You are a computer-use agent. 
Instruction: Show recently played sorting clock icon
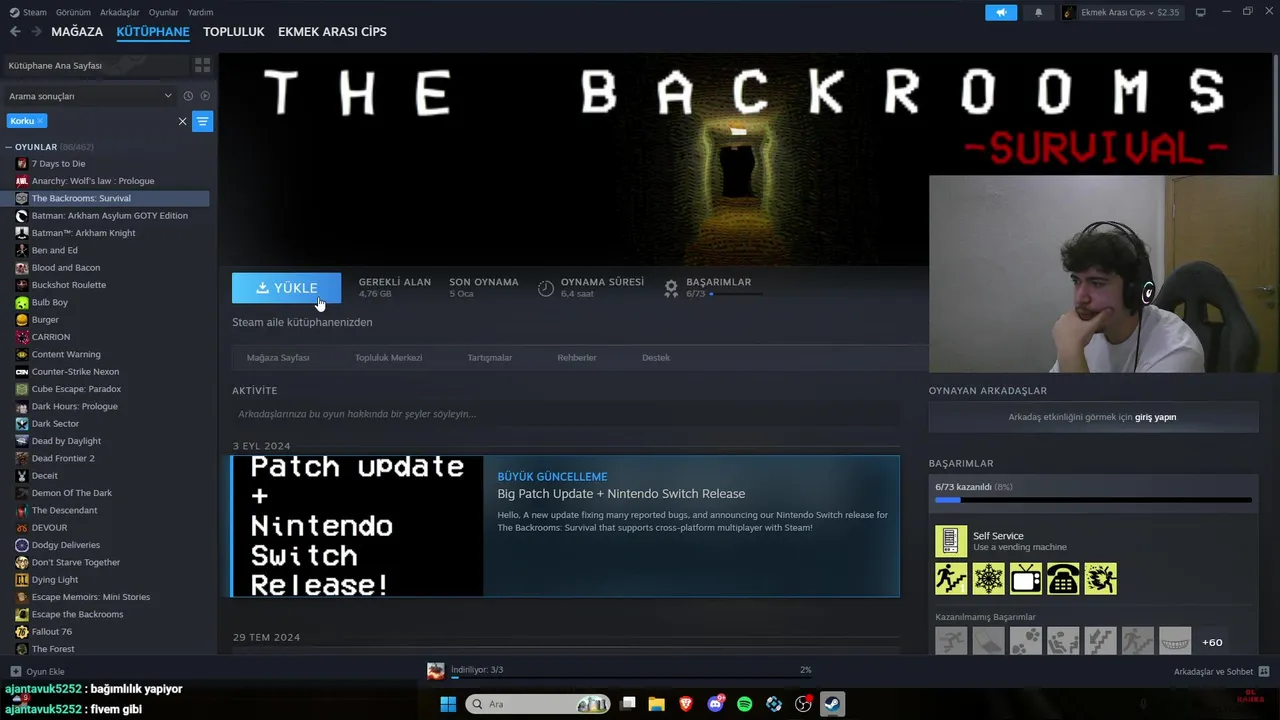[188, 96]
